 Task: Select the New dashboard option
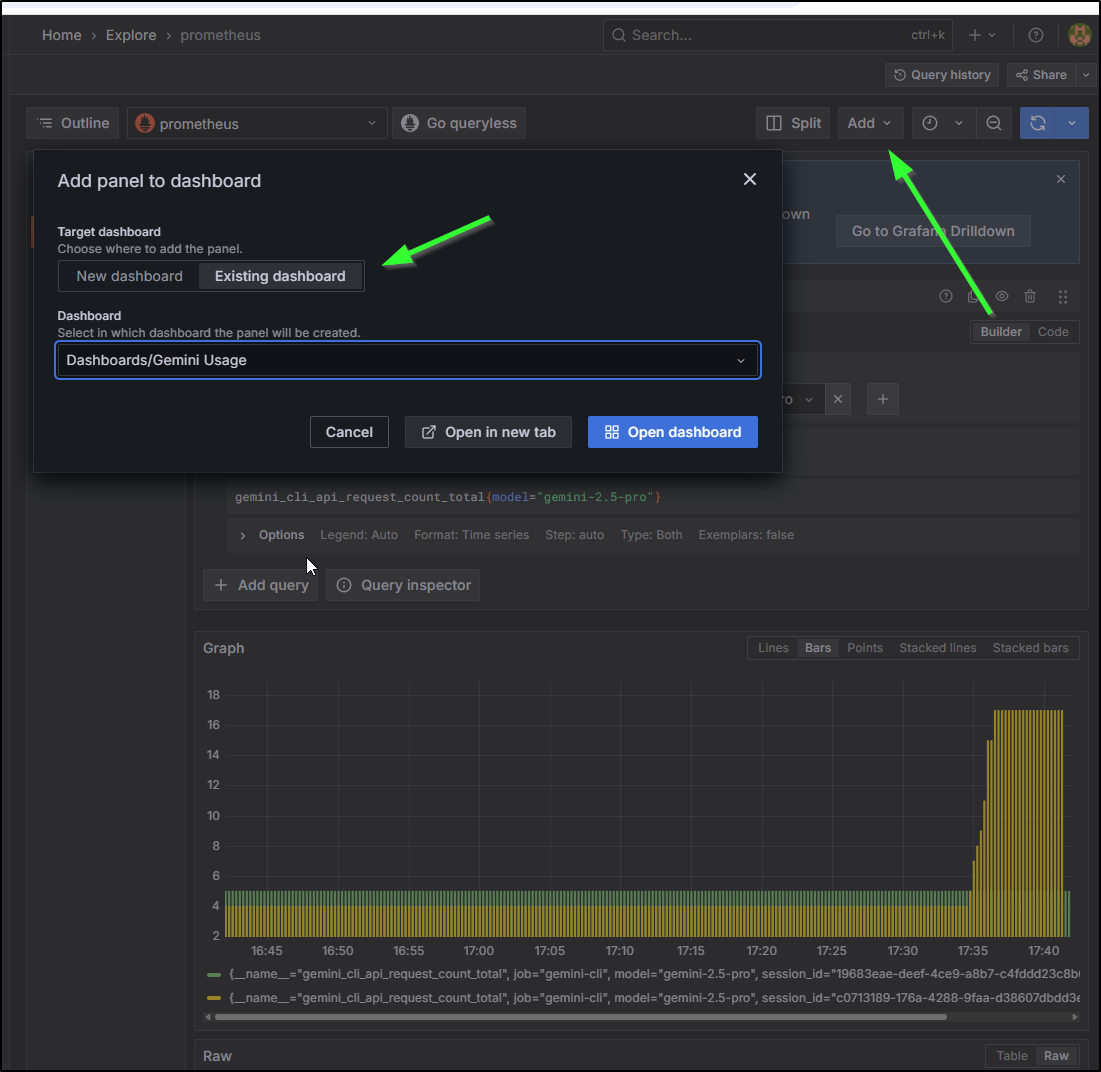click(129, 277)
